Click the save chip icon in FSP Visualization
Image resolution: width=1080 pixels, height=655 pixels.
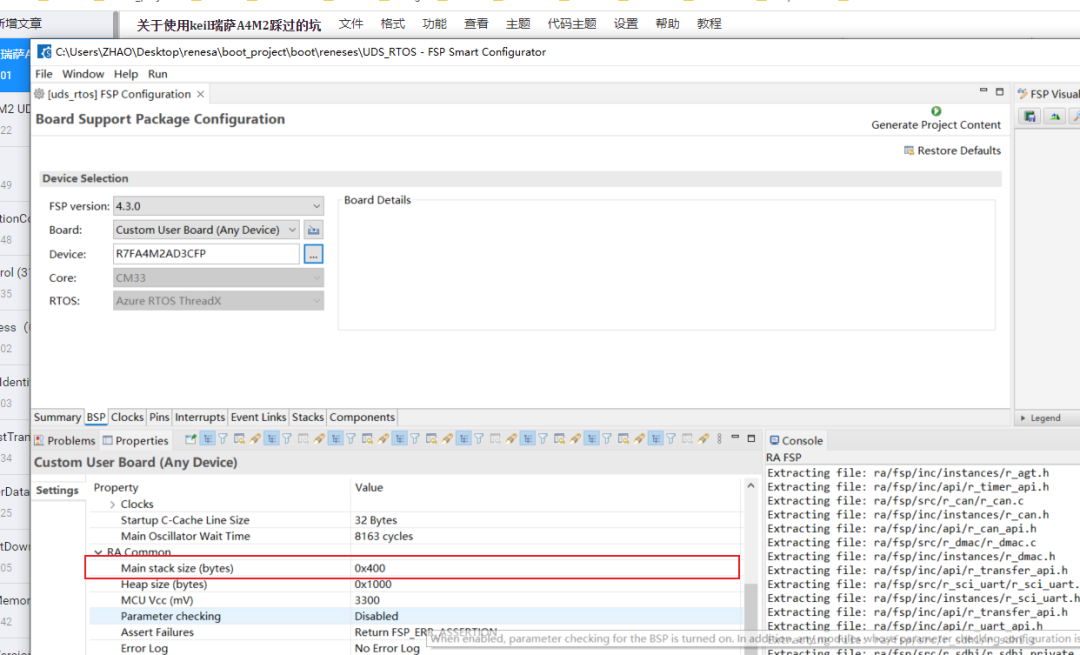1030,116
